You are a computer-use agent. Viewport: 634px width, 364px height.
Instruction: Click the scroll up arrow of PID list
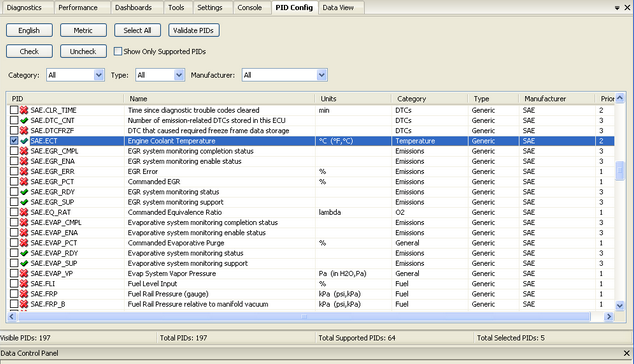click(x=619, y=98)
